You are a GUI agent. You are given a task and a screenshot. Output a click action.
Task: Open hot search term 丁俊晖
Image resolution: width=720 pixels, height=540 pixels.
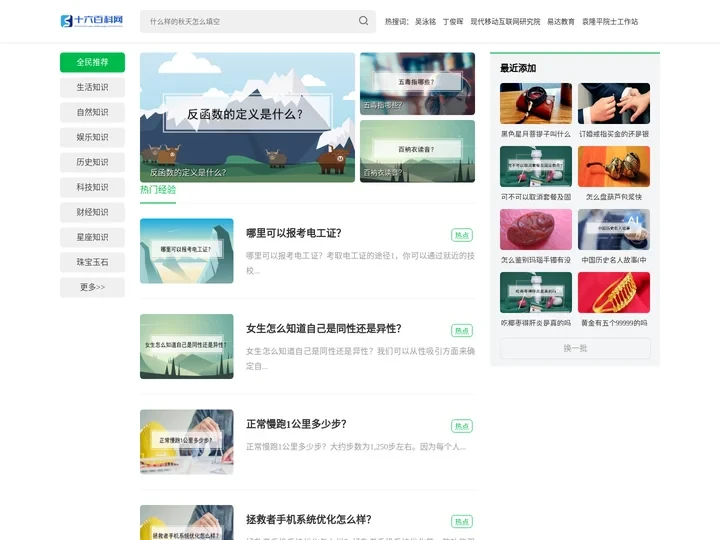pos(453,22)
